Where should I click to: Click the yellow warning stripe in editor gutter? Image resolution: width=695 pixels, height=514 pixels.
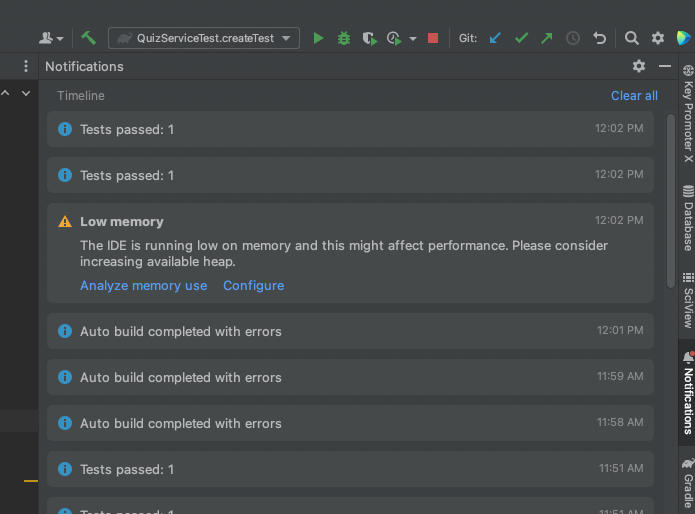tap(31, 481)
